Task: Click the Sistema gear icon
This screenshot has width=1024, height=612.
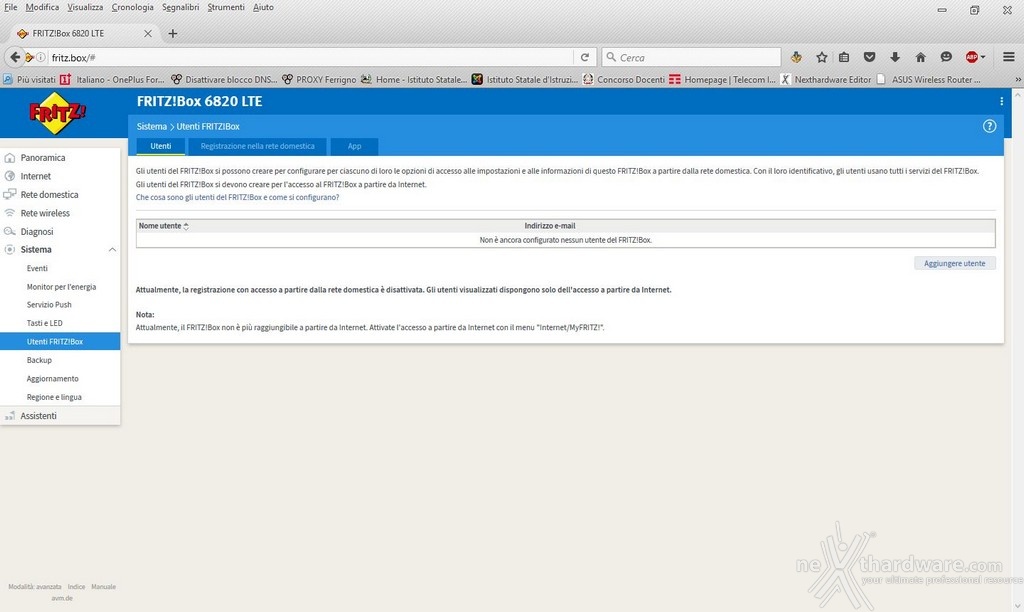Action: point(10,250)
